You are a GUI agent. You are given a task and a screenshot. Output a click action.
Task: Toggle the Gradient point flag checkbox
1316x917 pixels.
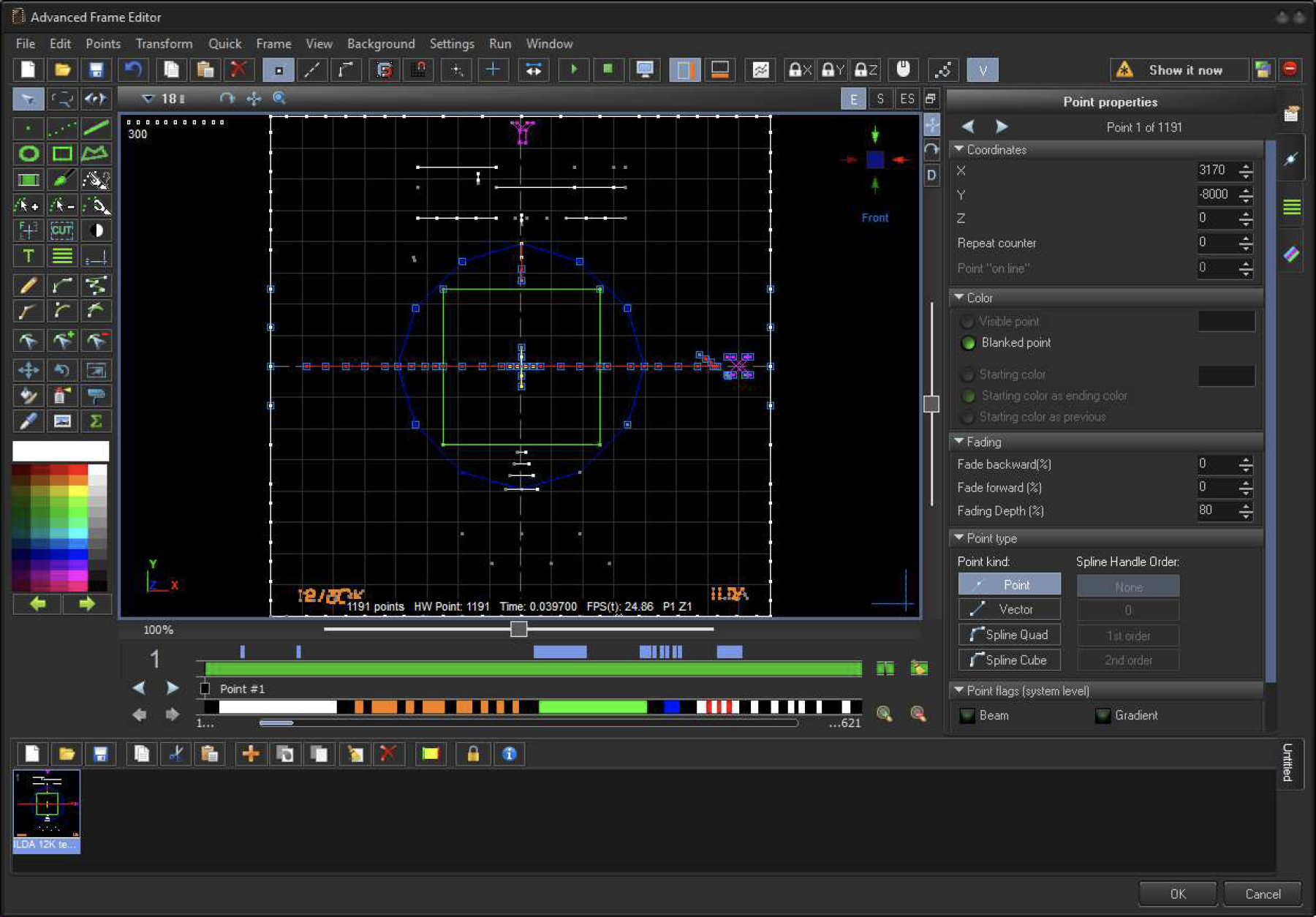point(1103,716)
